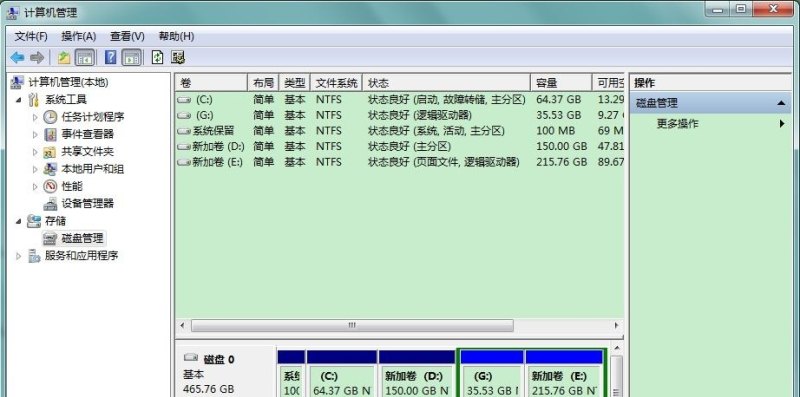Click the drive icon of the (G:) row

(x=184, y=115)
